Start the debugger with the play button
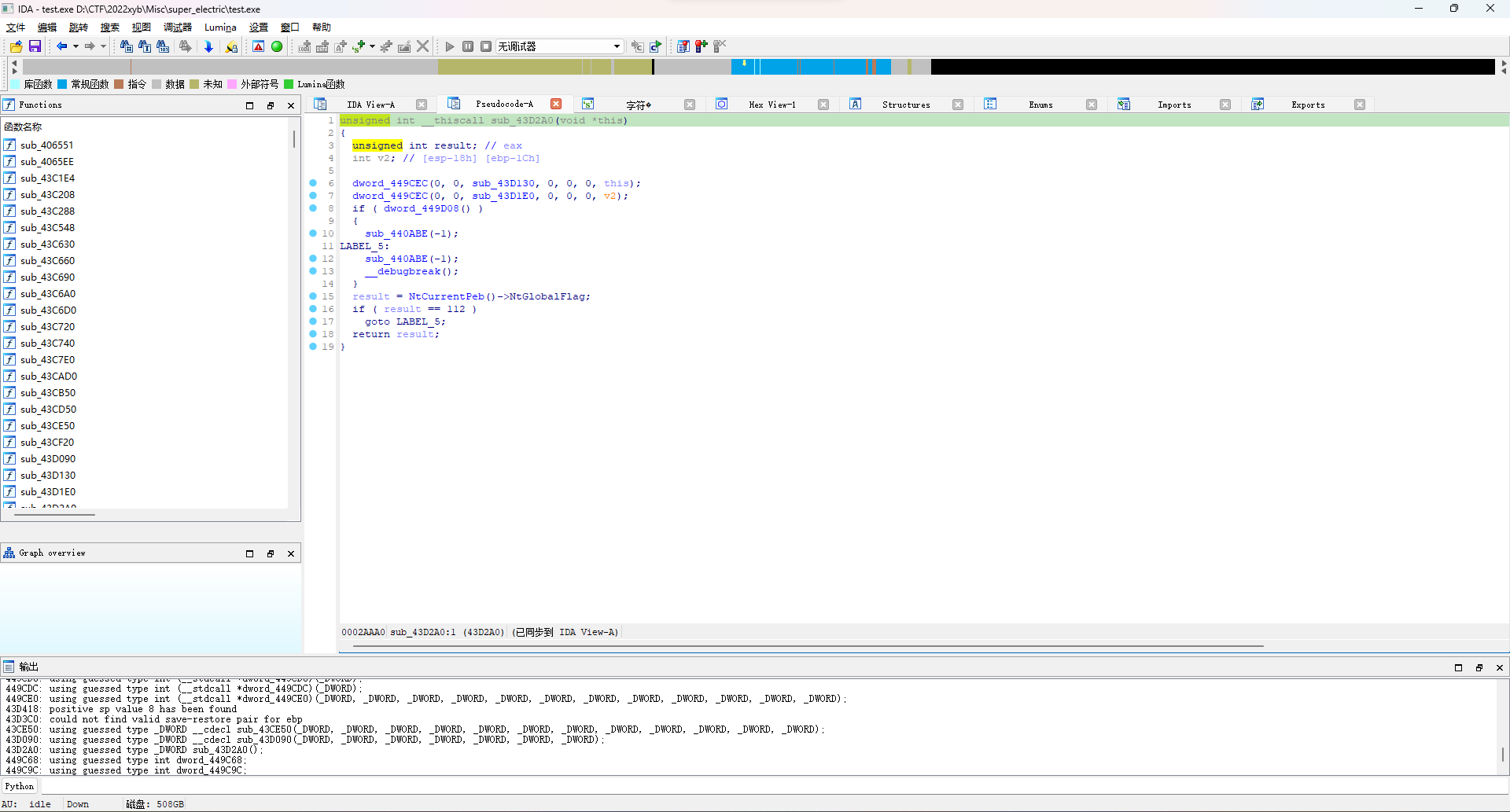 coord(450,46)
